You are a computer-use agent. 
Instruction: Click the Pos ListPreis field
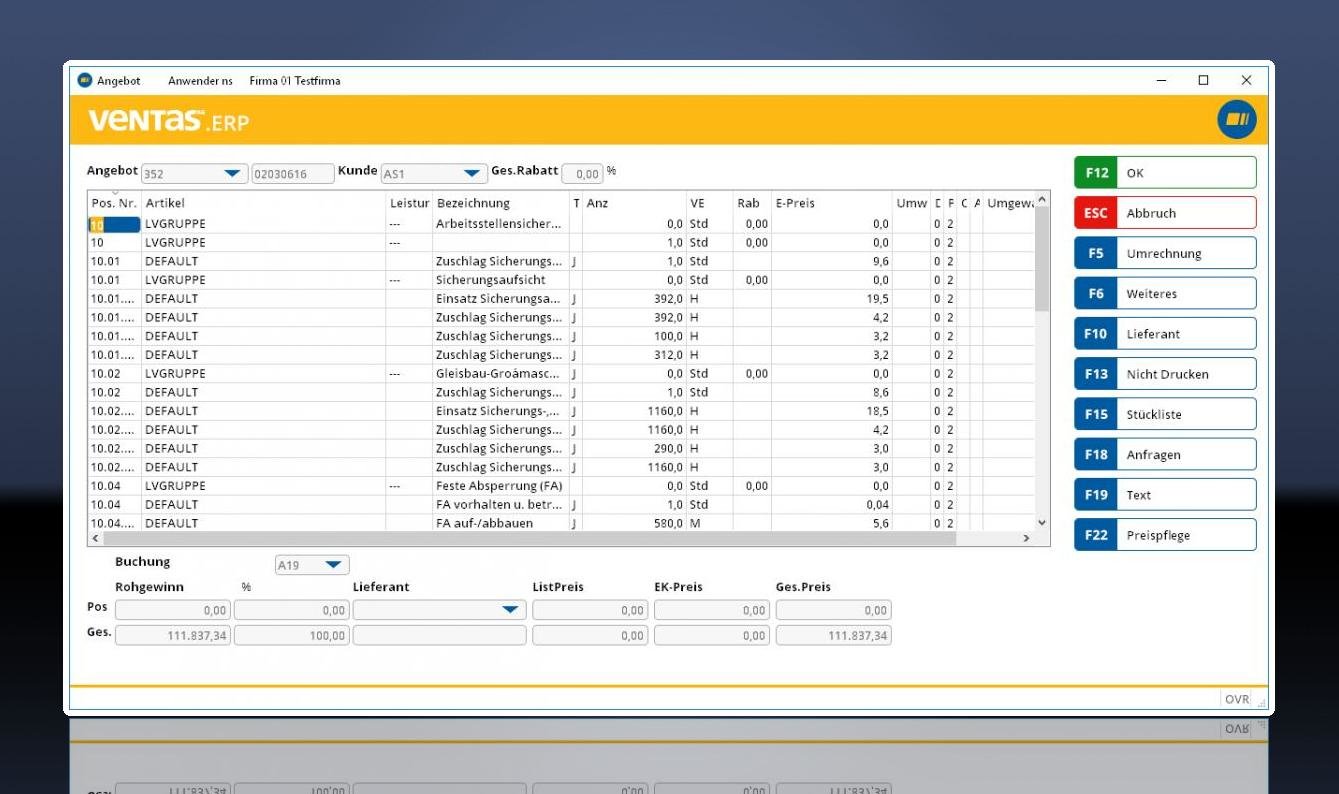590,610
